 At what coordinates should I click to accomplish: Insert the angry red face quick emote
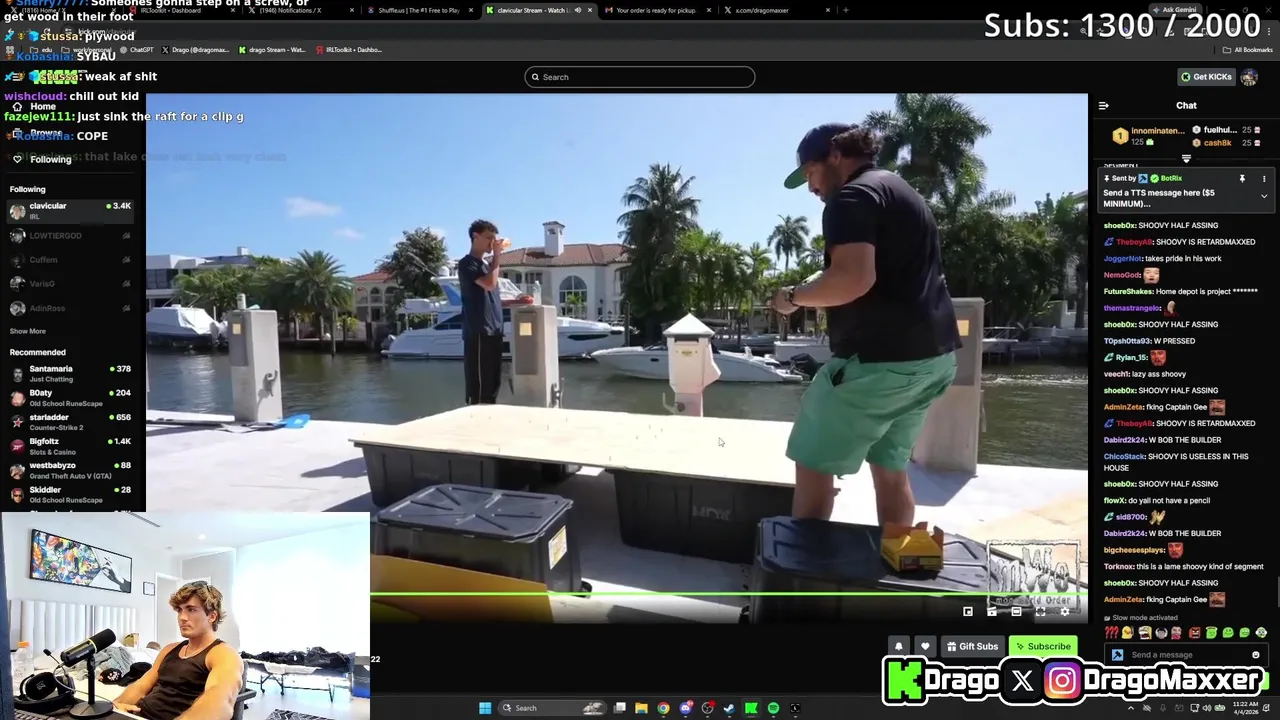pos(1195,632)
